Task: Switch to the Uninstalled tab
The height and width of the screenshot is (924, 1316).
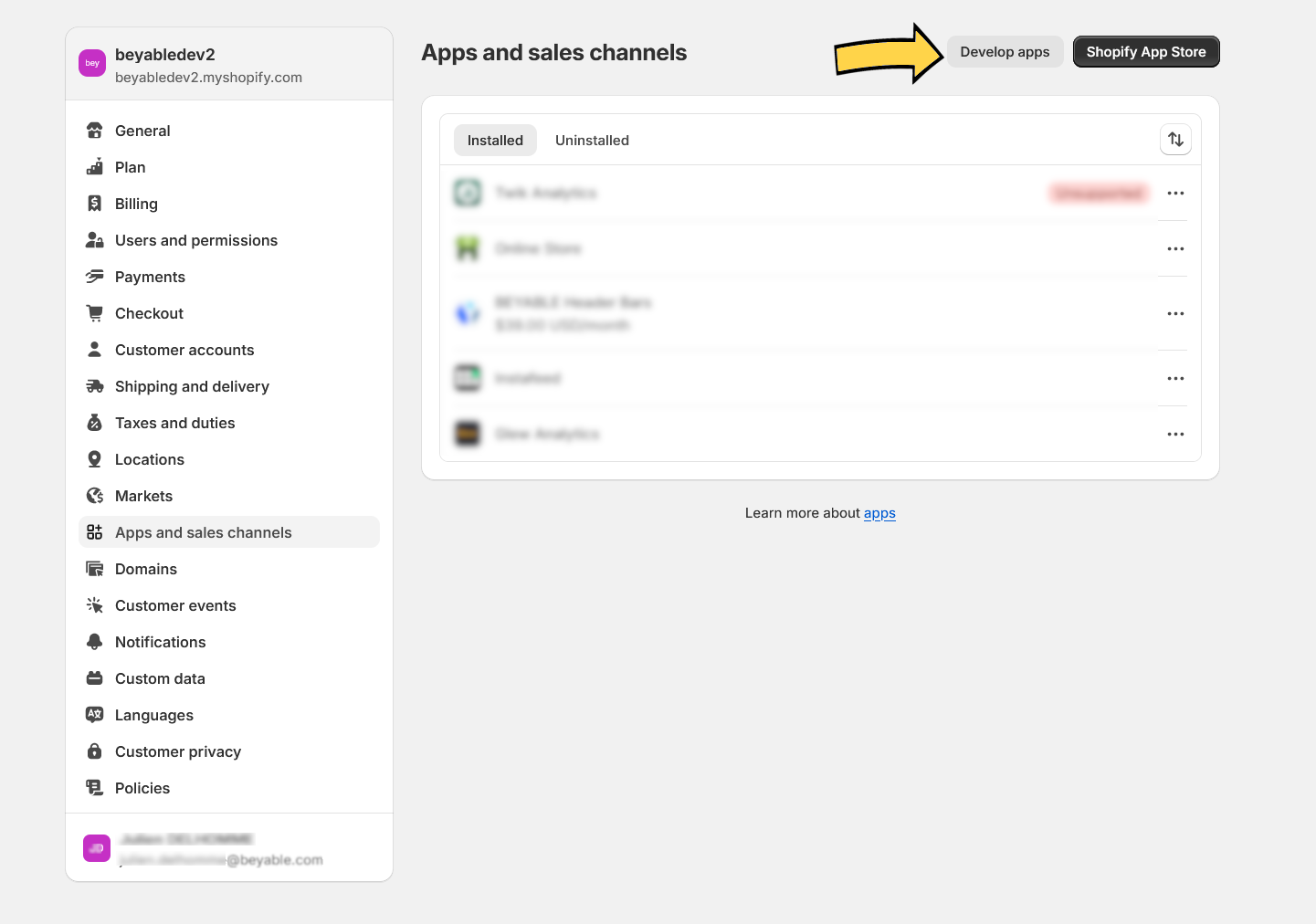Action: [592, 141]
